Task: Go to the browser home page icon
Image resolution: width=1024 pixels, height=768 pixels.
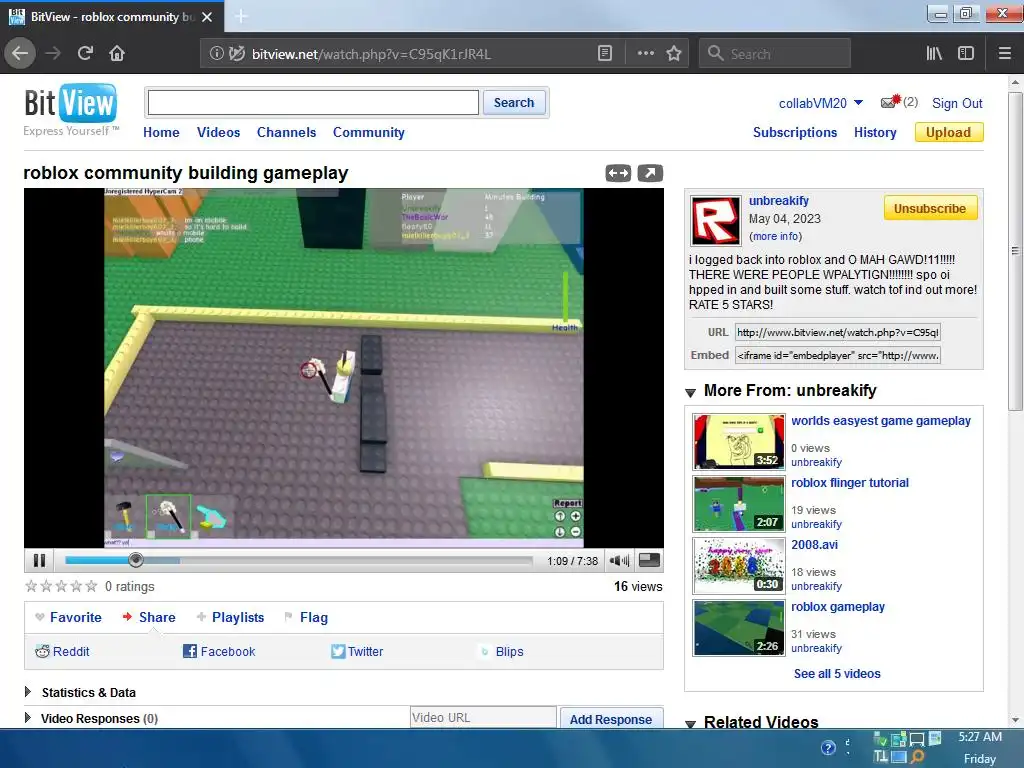Action: tap(117, 53)
